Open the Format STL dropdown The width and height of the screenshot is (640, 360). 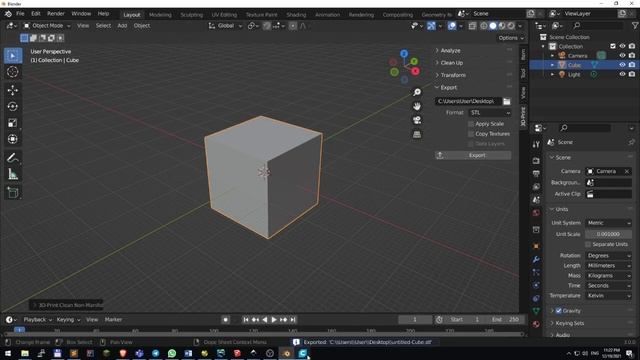coord(490,113)
